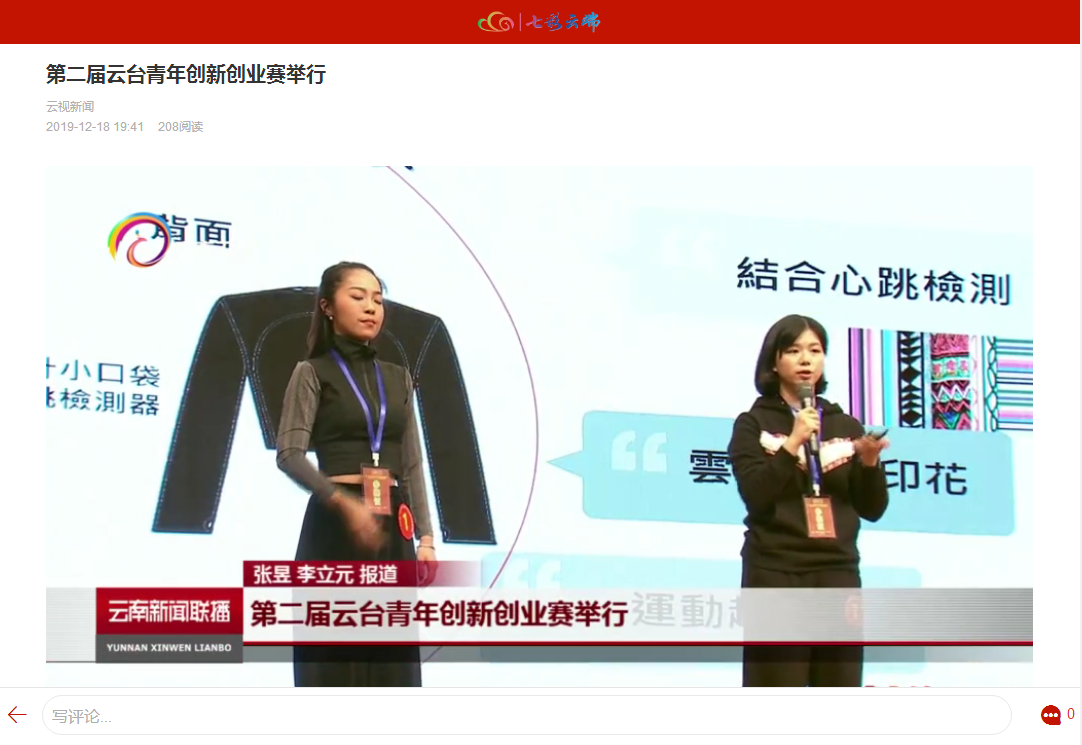Image resolution: width=1082 pixels, height=745 pixels.
Task: Click the colorful channel logo inside the video
Action: 138,239
